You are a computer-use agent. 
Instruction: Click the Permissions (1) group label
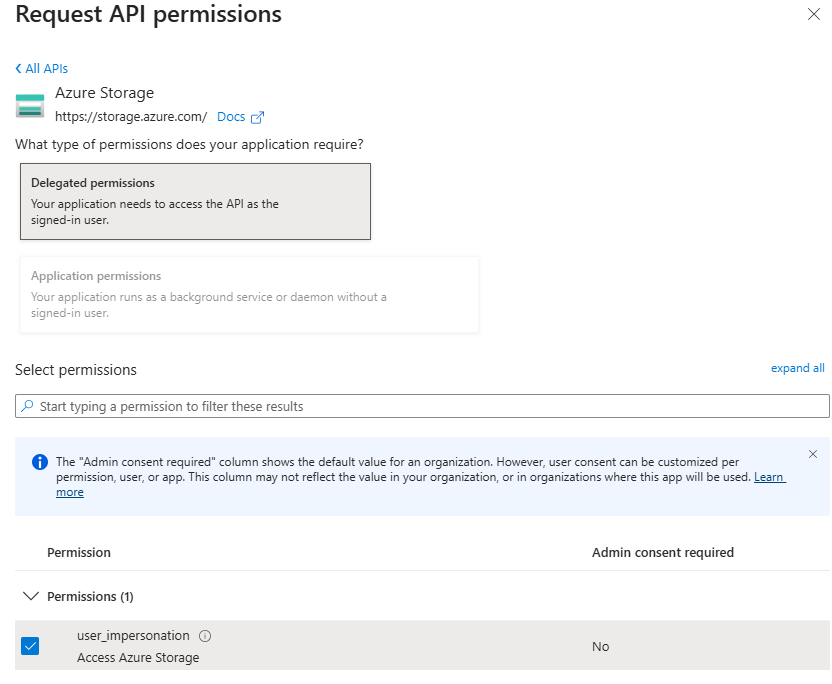coord(90,596)
